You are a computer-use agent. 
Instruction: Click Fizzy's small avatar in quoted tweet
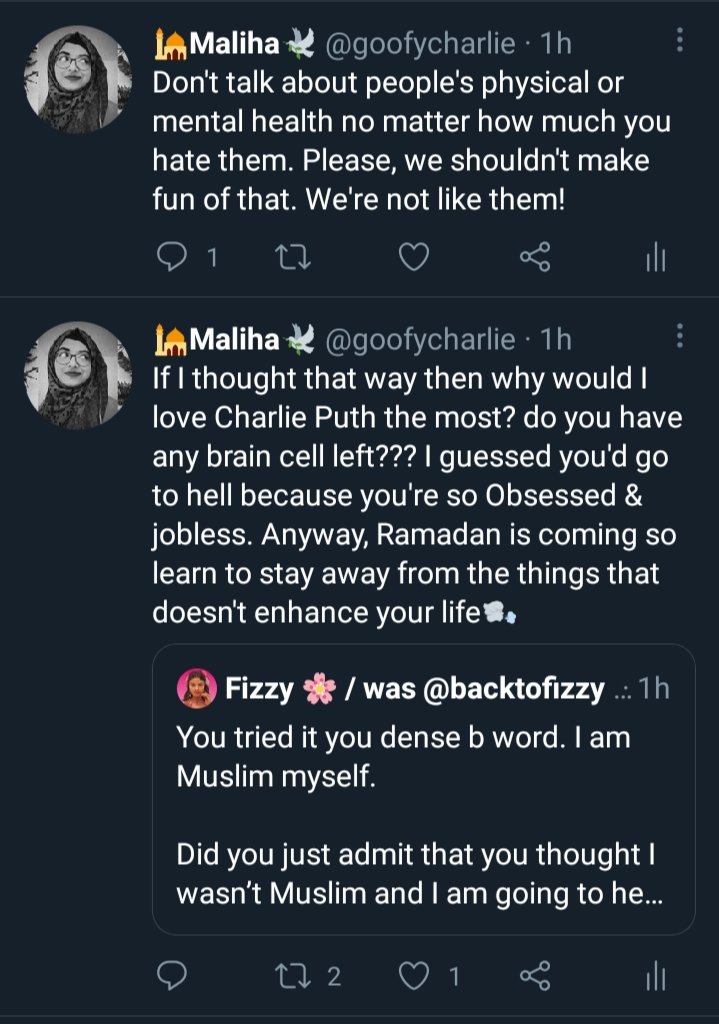pyautogui.click(x=194, y=689)
